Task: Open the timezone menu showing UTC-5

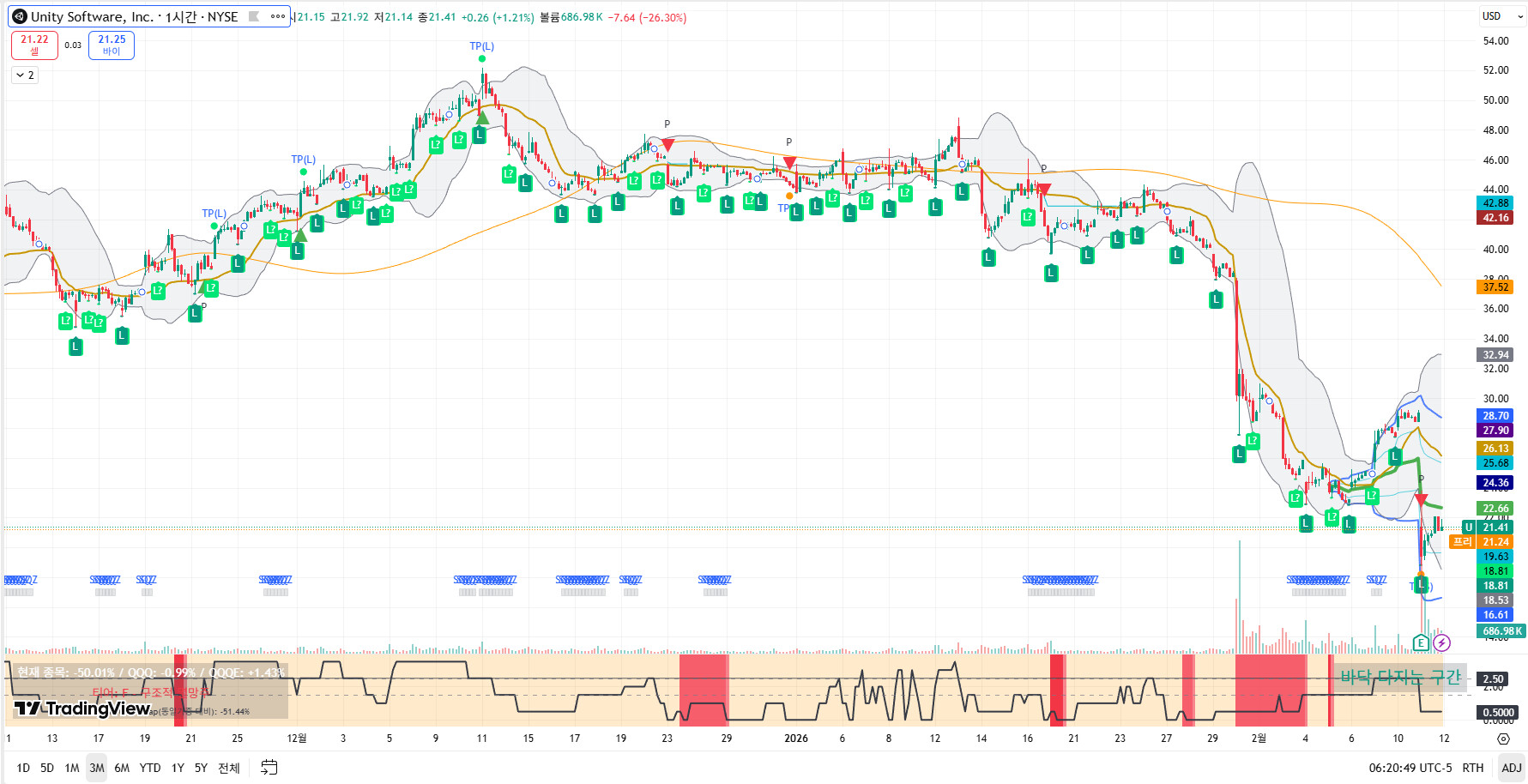Action: 1410,768
